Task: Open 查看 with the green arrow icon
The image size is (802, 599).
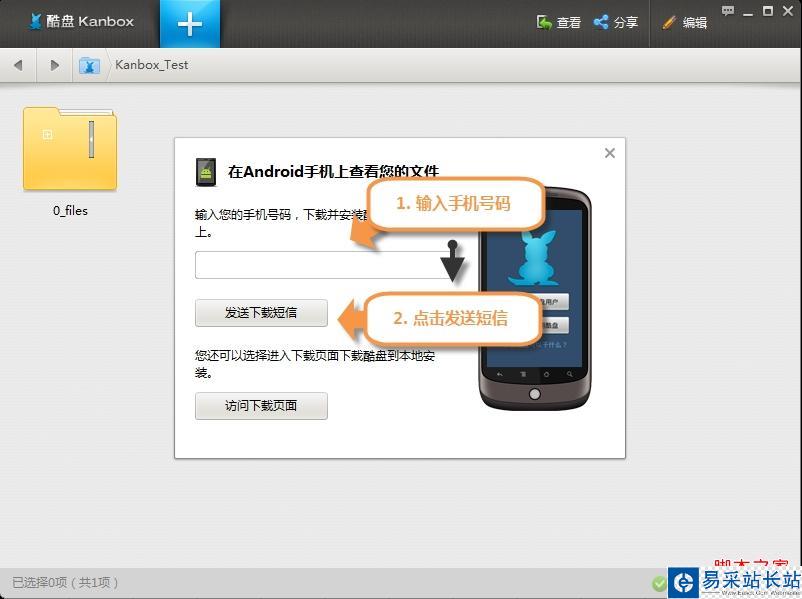Action: click(543, 22)
